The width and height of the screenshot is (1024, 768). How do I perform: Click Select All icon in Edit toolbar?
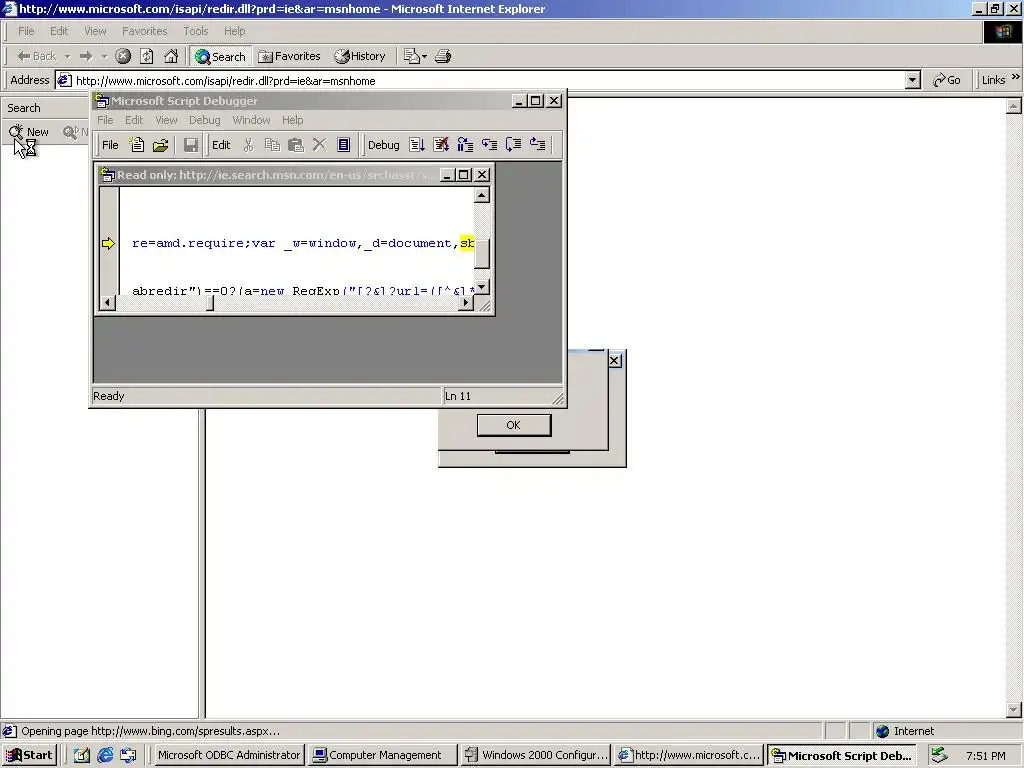click(x=344, y=145)
